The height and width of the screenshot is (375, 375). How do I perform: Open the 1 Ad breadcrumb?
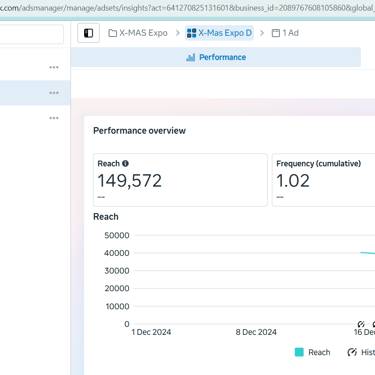[285, 33]
